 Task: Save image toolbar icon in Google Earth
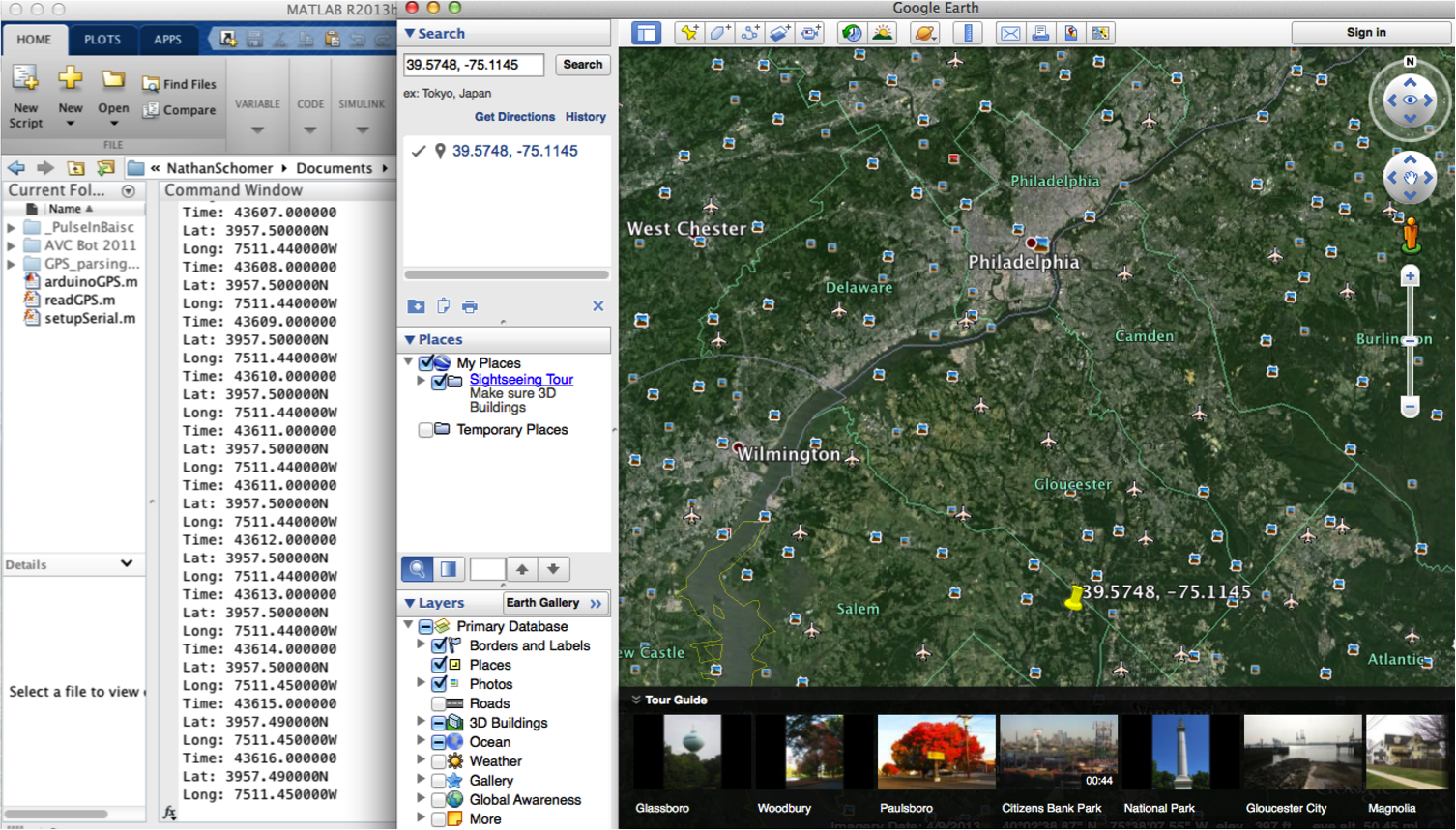click(1070, 33)
